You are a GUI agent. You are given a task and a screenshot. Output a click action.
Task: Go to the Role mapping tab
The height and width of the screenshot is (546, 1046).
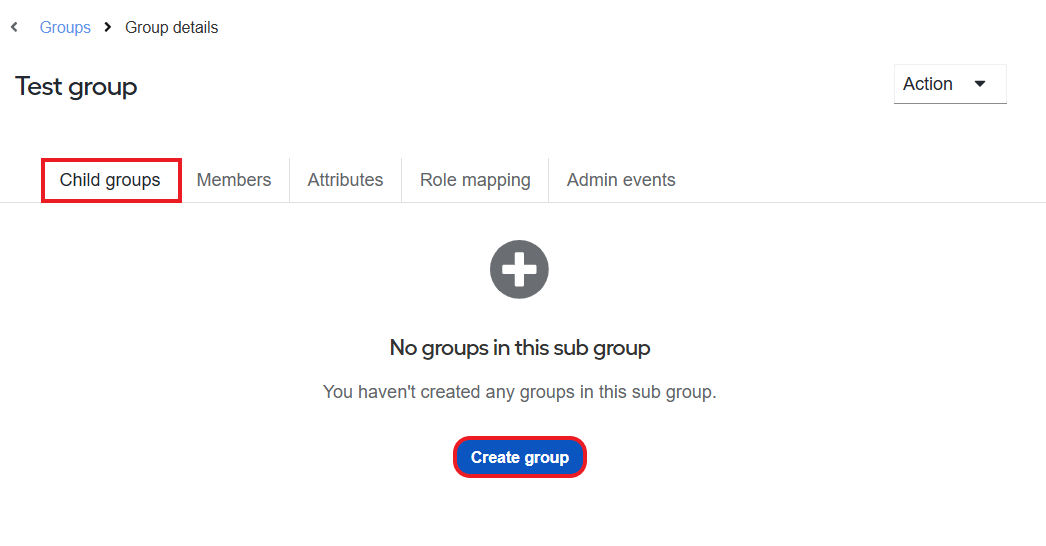(475, 180)
